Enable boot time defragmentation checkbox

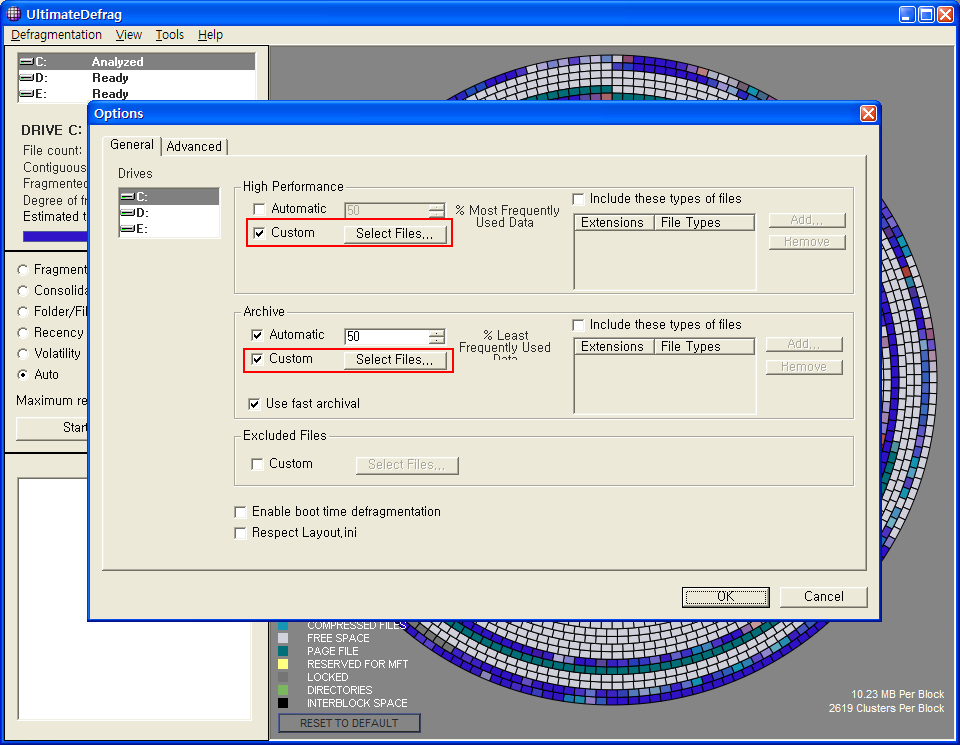241,512
